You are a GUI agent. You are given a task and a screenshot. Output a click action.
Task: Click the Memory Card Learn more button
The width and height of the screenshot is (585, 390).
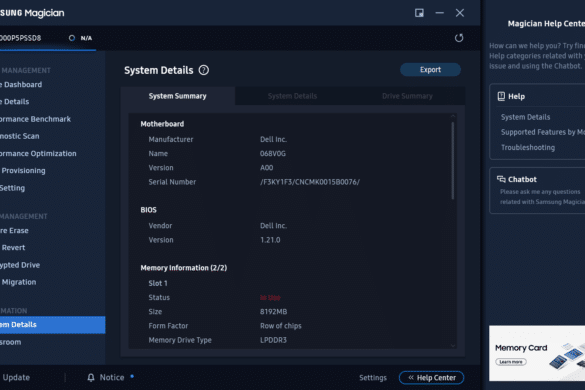[x=511, y=362]
